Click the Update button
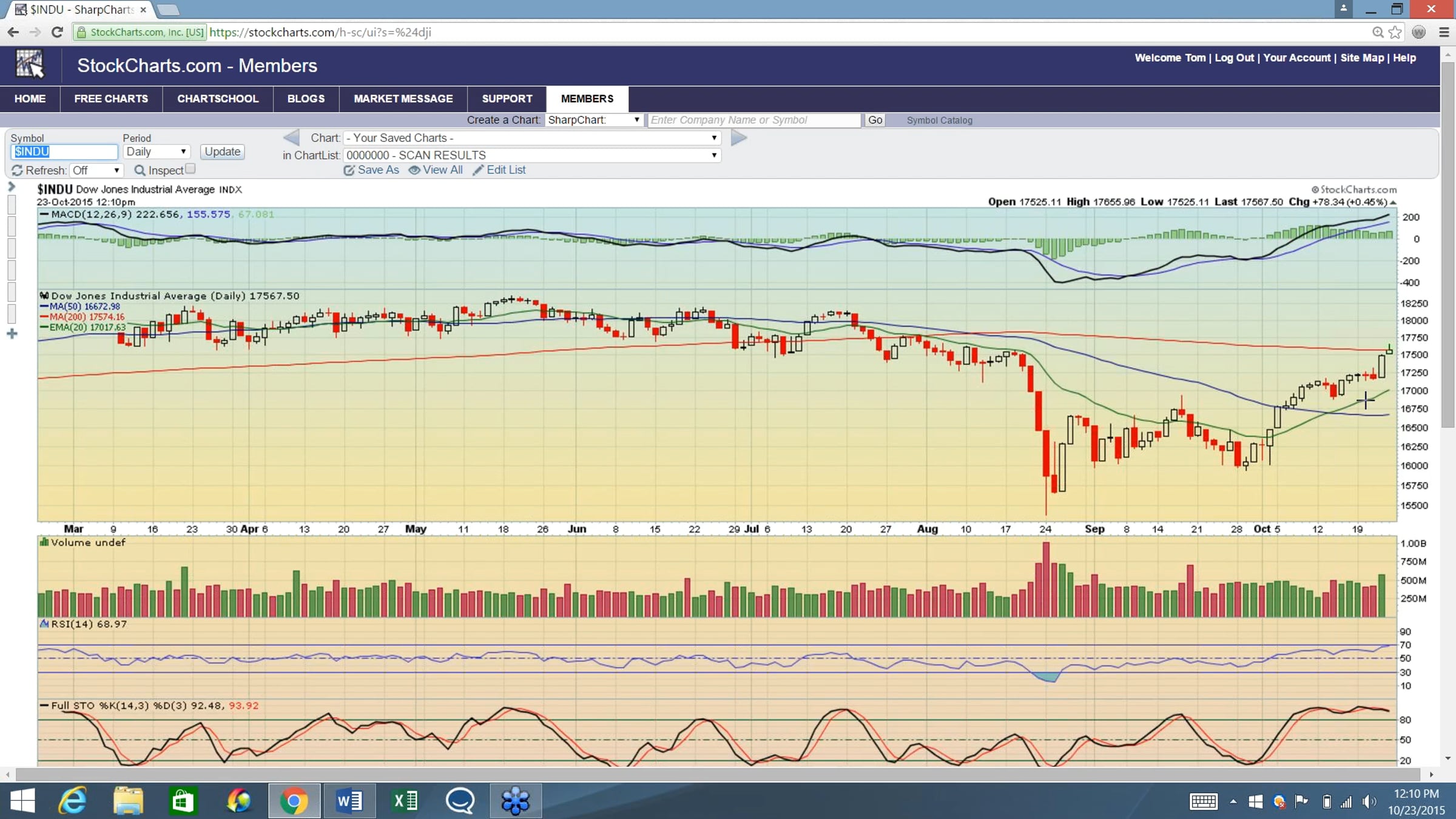This screenshot has height=819, width=1456. click(x=223, y=152)
